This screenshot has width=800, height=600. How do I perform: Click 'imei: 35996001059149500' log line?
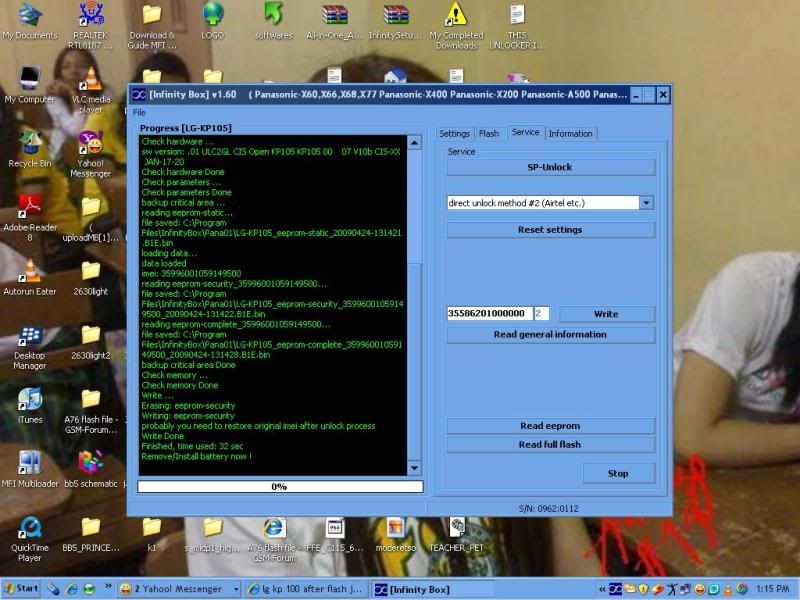coord(191,273)
